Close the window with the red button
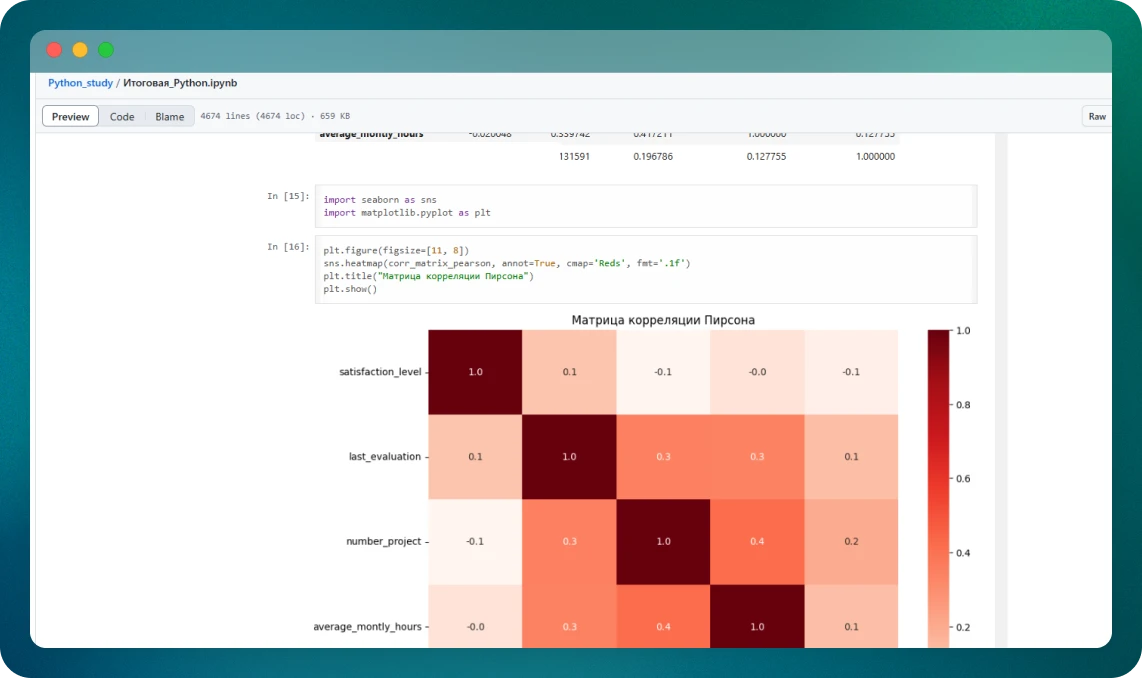The height and width of the screenshot is (678, 1142). (54, 50)
